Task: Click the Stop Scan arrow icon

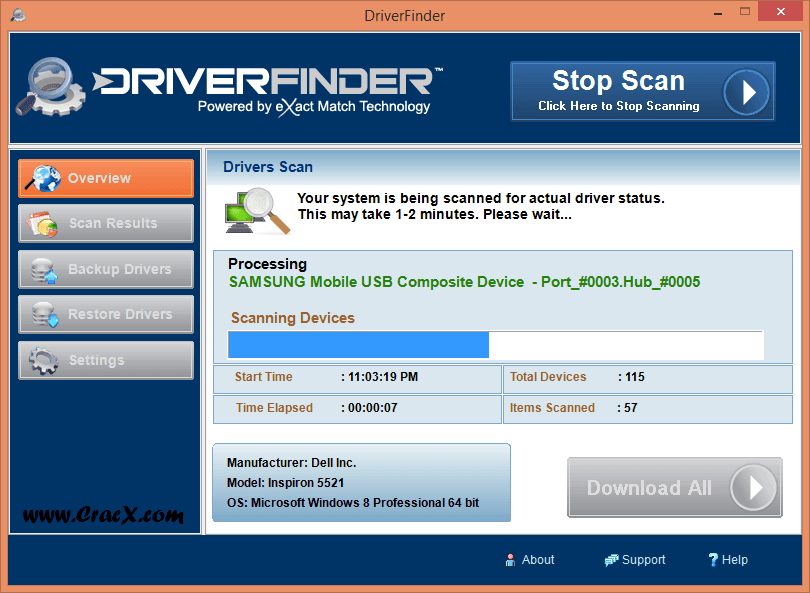Action: pos(745,93)
